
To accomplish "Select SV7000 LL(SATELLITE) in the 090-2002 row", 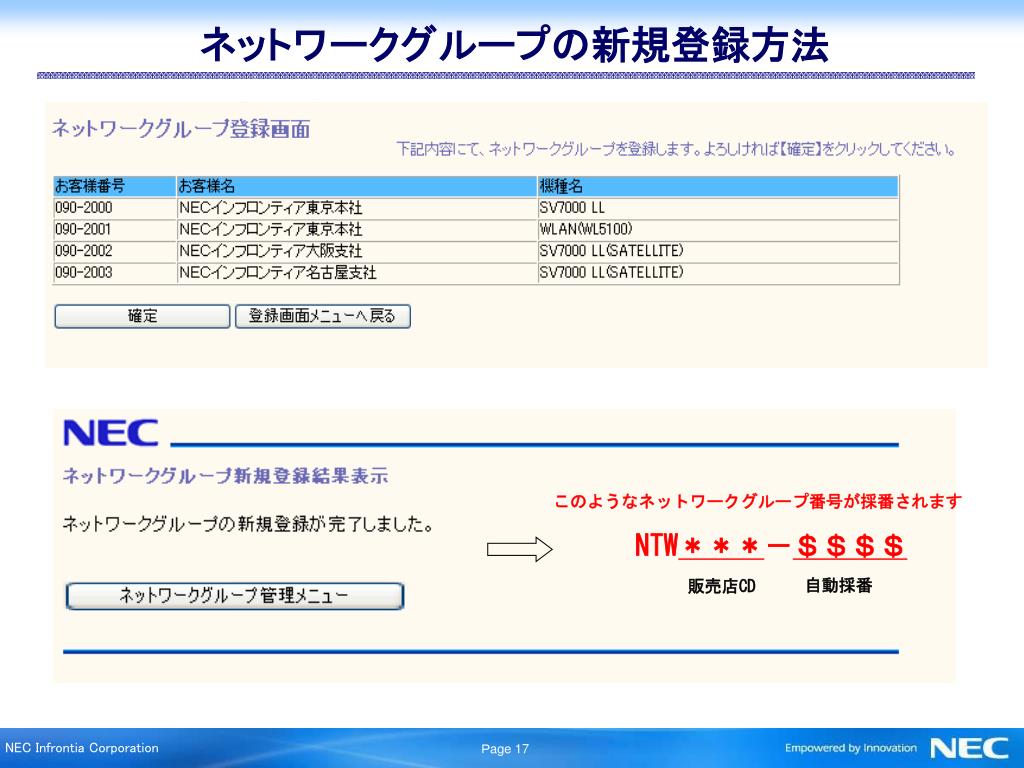I will [x=718, y=251].
